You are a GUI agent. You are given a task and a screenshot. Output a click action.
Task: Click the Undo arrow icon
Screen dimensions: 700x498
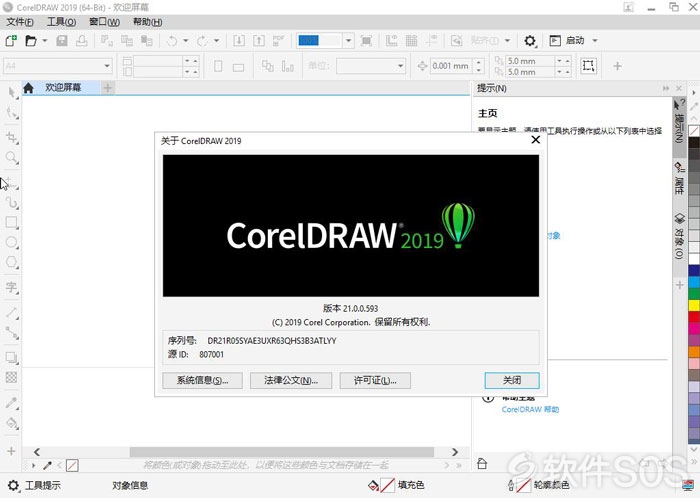(172, 41)
